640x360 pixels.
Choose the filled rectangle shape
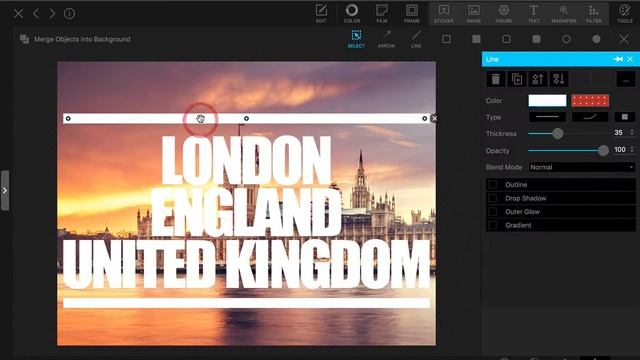(476, 39)
